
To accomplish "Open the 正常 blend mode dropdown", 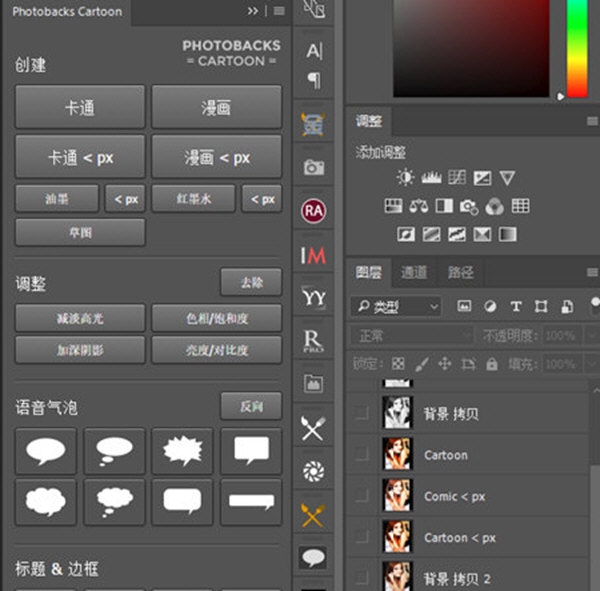I will pyautogui.click(x=410, y=335).
